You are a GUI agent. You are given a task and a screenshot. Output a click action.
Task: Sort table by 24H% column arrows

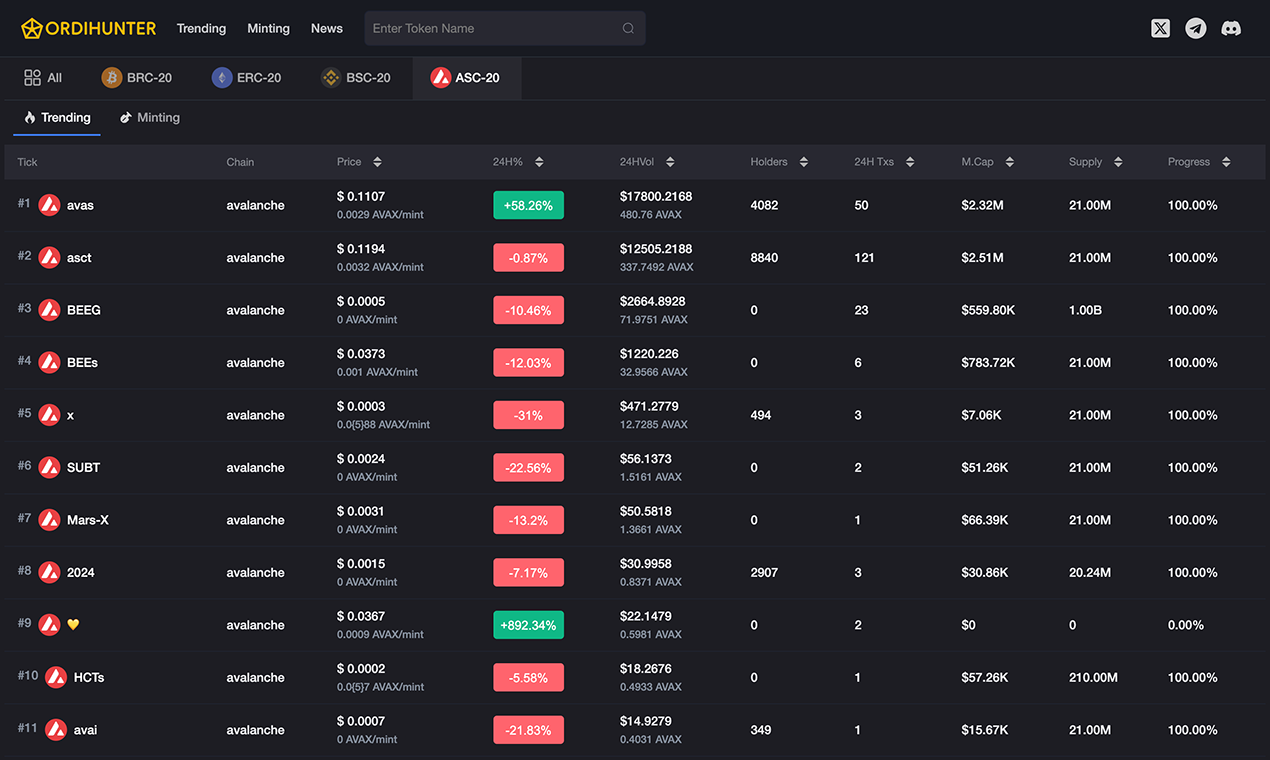click(x=539, y=162)
